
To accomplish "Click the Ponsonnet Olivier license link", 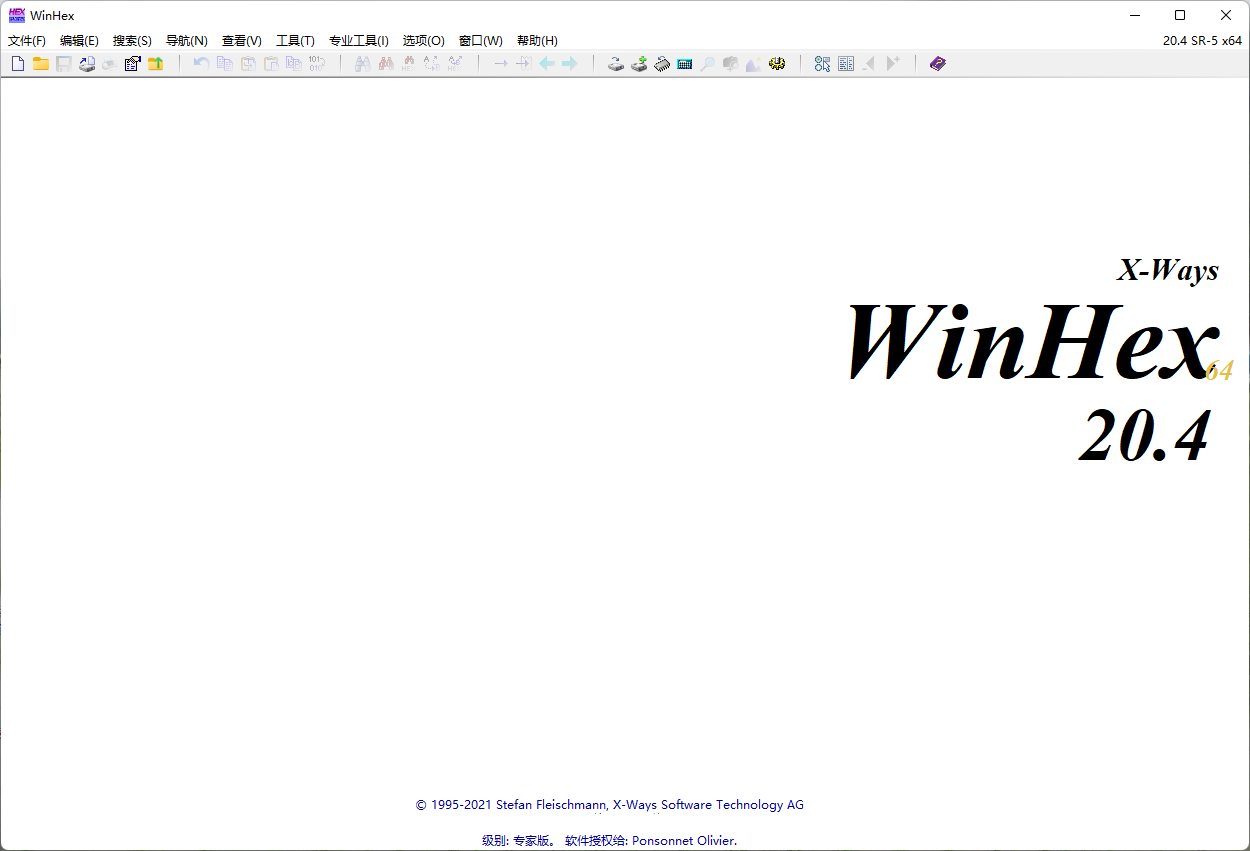I will 683,840.
